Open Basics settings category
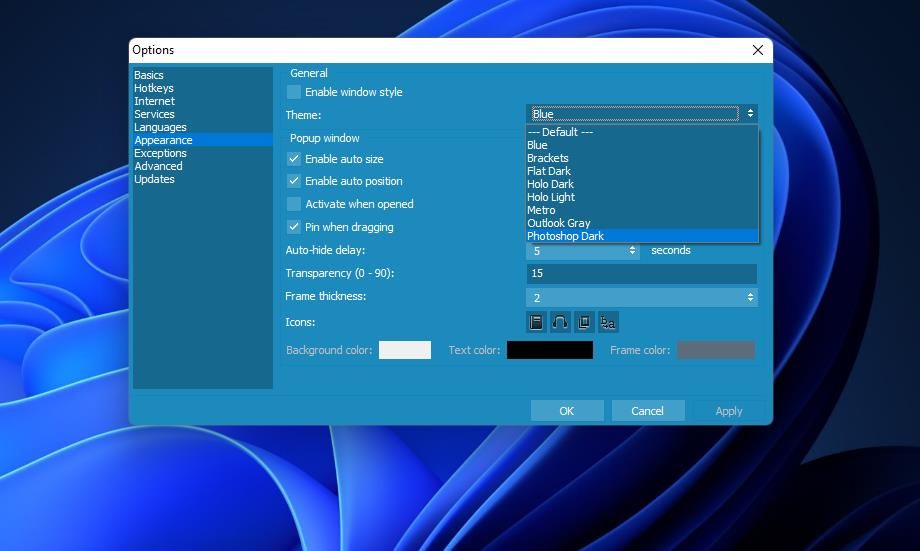This screenshot has height=551, width=920. (202, 75)
